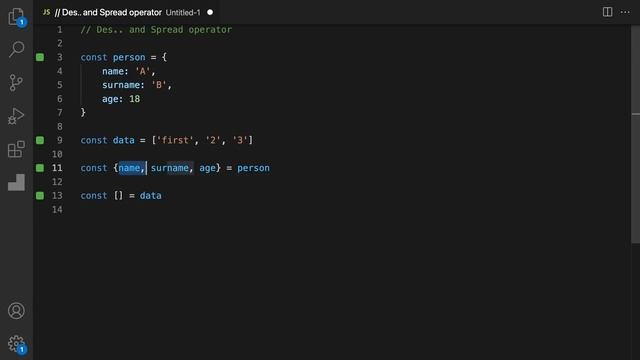
Task: Click the comment text on line 1
Action: tap(156, 30)
